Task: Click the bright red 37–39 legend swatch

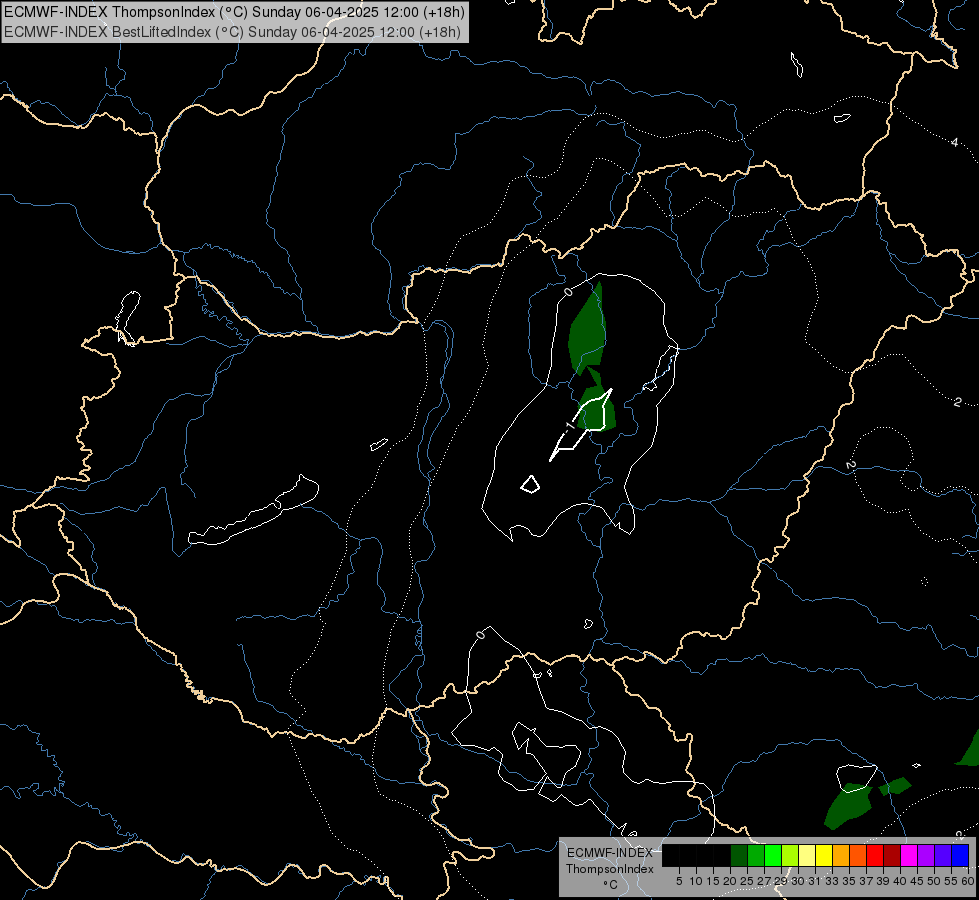Action: point(875,855)
